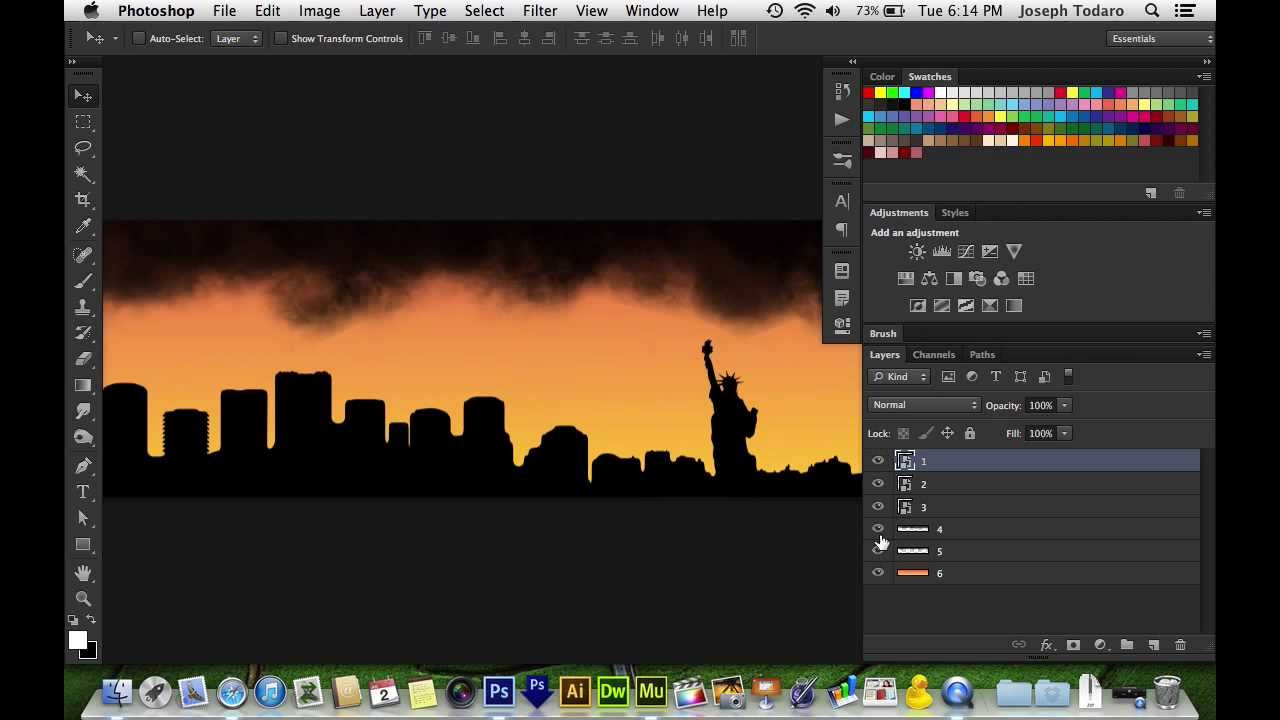The image size is (1280, 720).
Task: Hide layer 2 with its eye icon
Action: 878,484
